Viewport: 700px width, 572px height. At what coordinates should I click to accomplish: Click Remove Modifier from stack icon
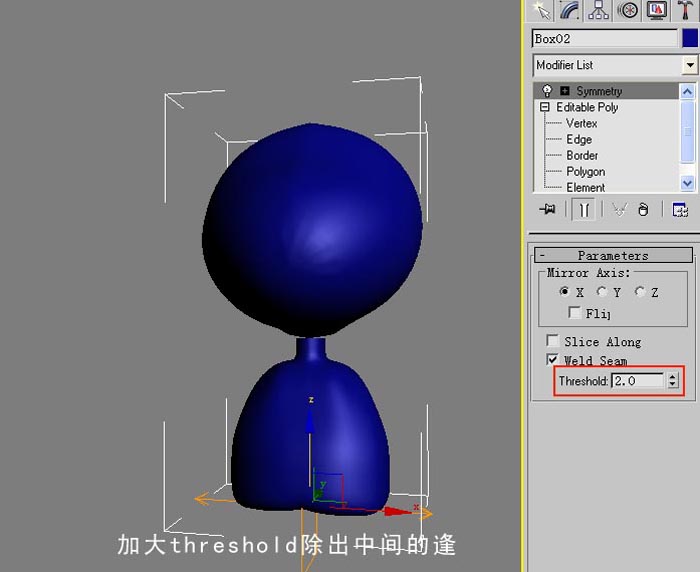click(x=643, y=209)
